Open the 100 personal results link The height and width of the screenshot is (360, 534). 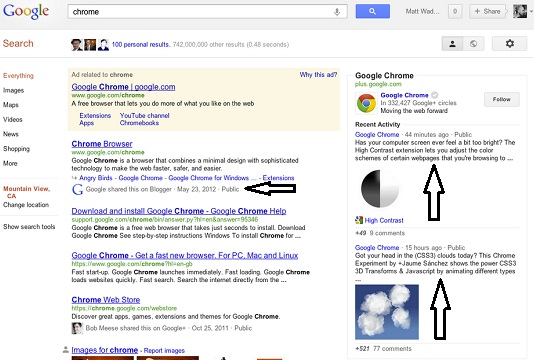point(141,45)
